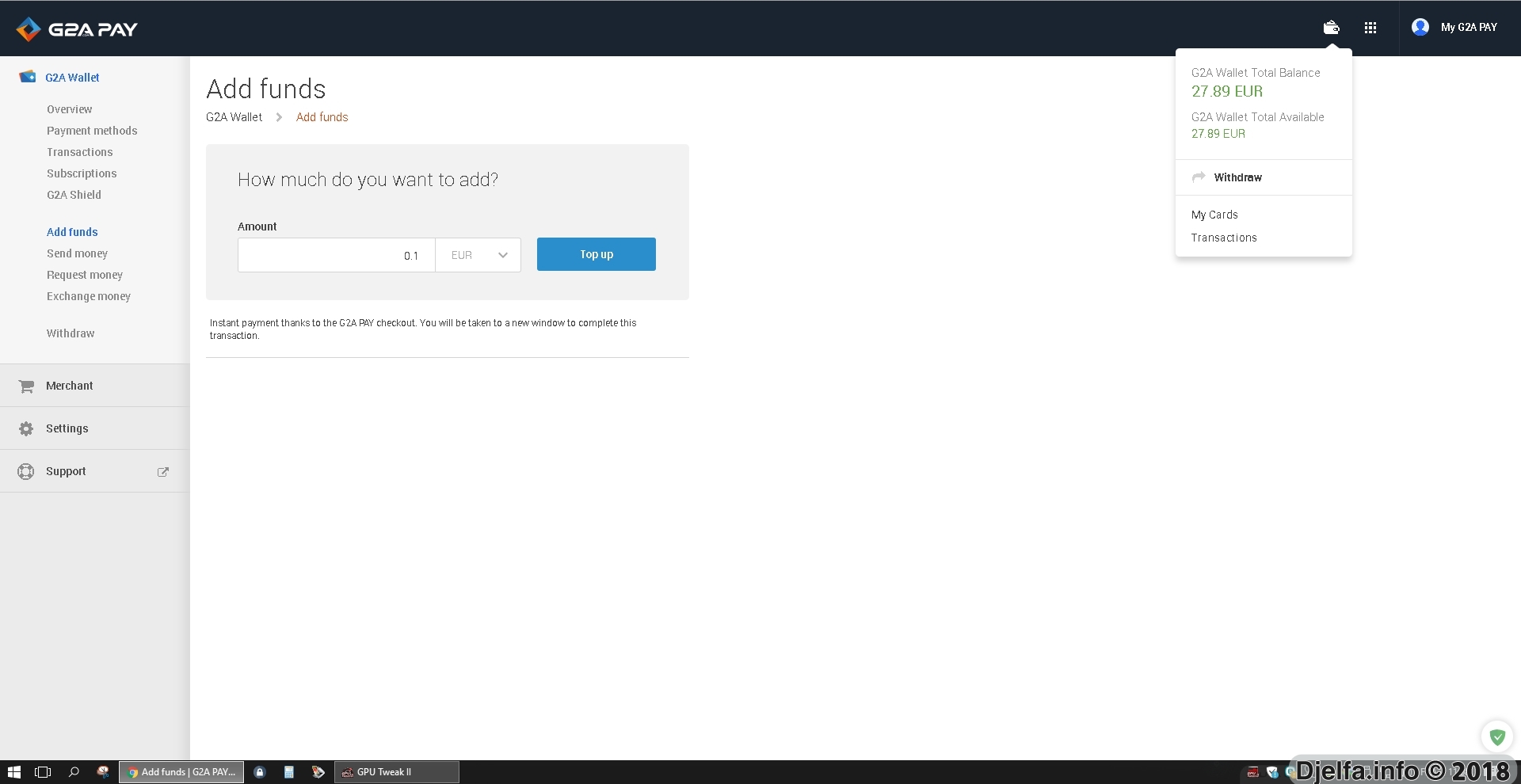Open Send money in the sidebar
This screenshot has height=784, width=1521.
tap(77, 253)
